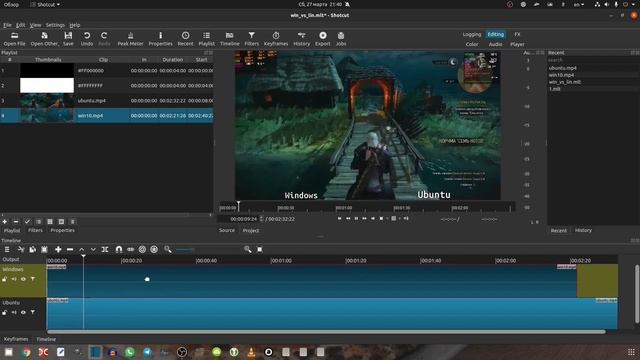Lock the Ubuntu track
640x360 pixels.
[4, 313]
